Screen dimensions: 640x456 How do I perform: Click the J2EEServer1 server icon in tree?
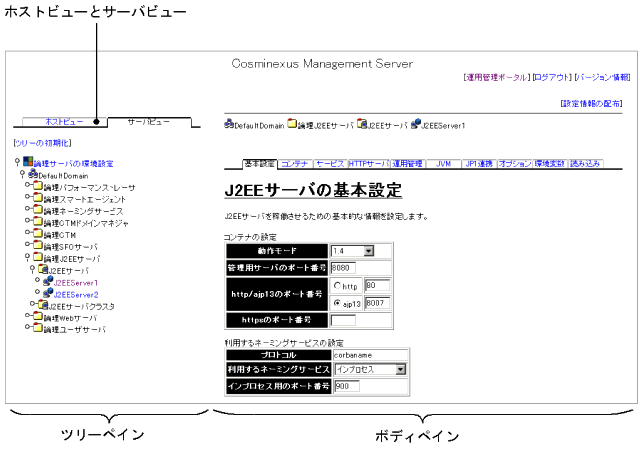click(48, 280)
